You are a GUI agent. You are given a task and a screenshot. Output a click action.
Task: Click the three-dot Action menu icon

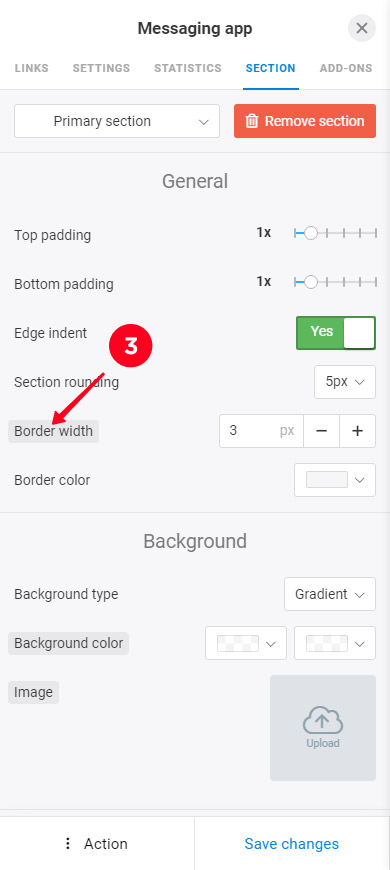[x=68, y=843]
